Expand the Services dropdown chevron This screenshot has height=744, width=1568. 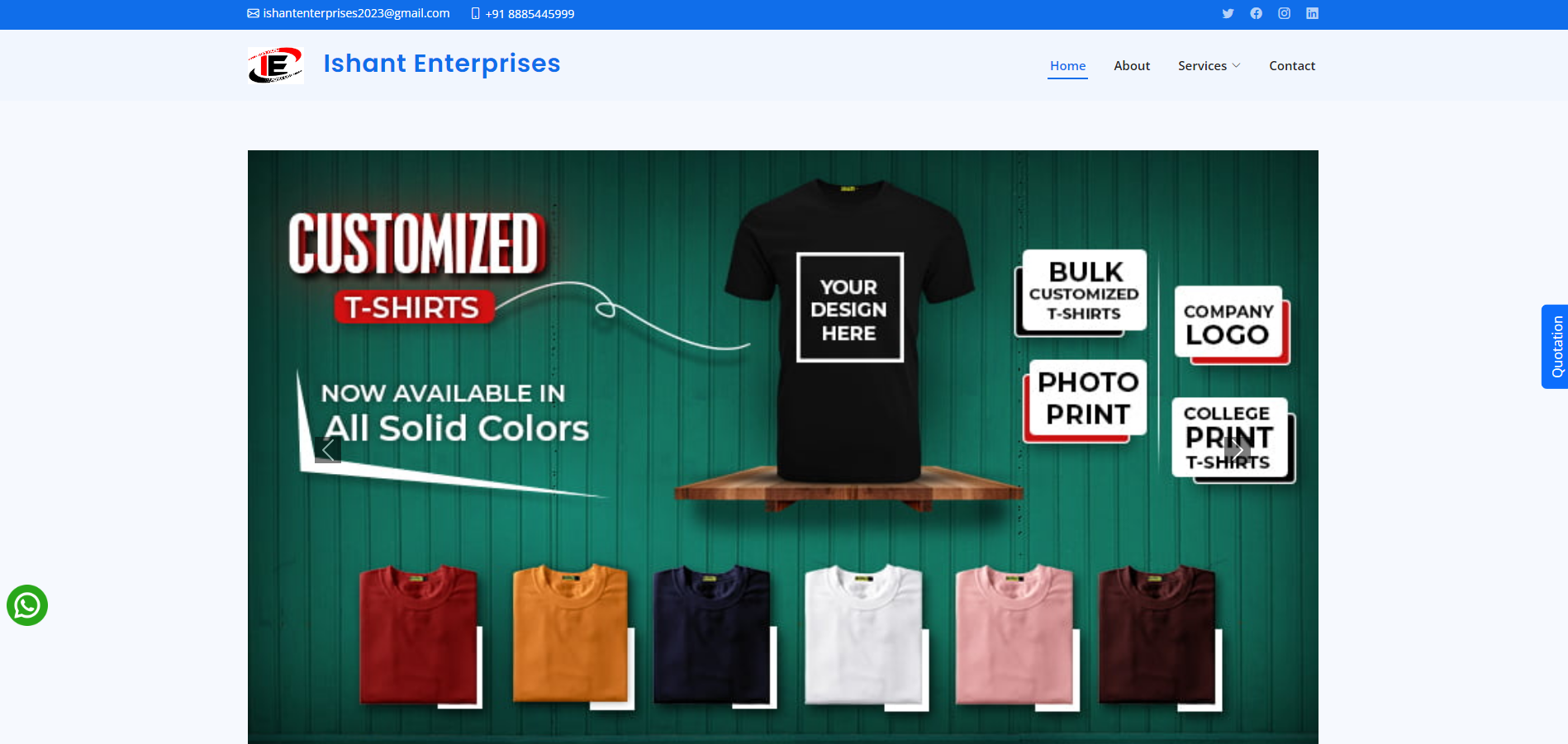coord(1236,66)
